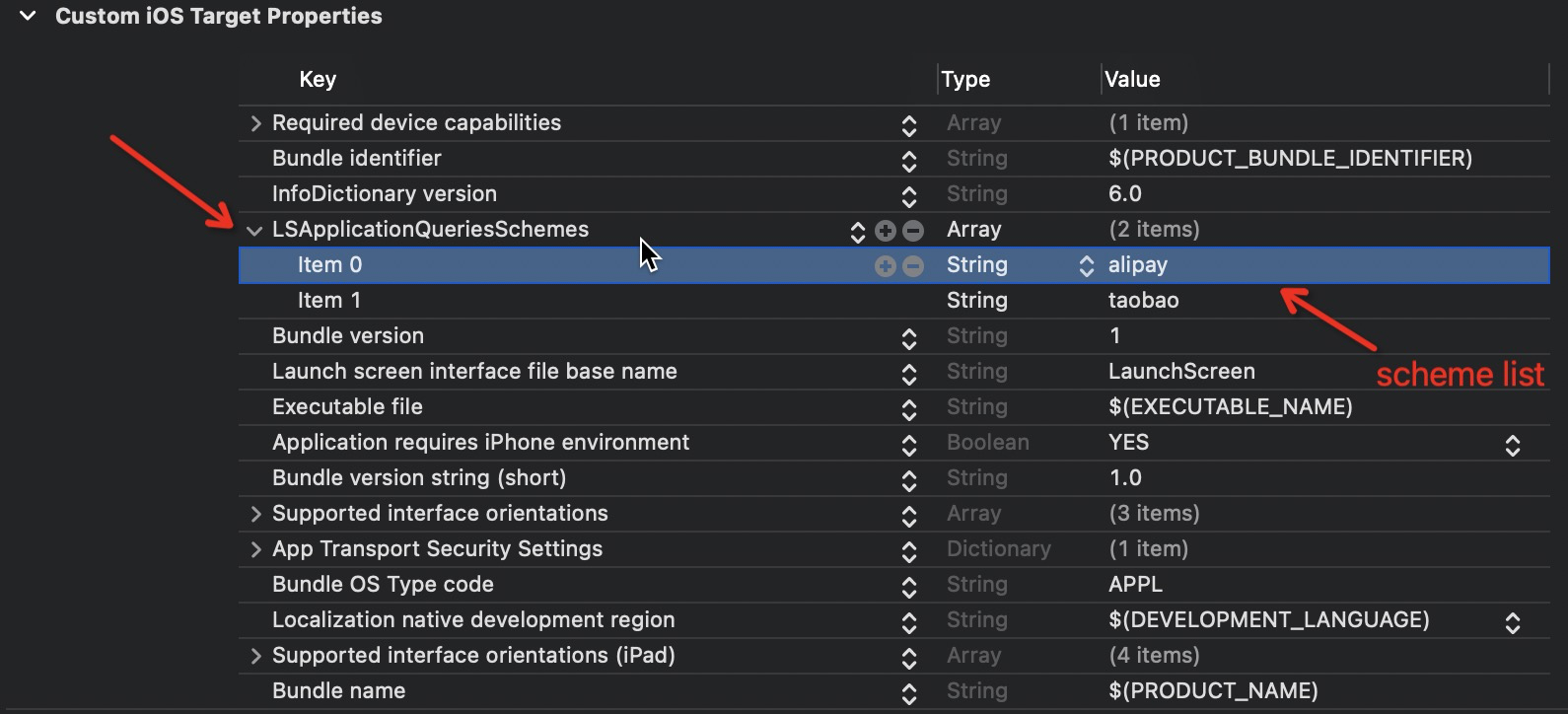The height and width of the screenshot is (714, 1568).
Task: Click minus icon on LSApplicationQueriesSchemes row
Action: point(913,231)
